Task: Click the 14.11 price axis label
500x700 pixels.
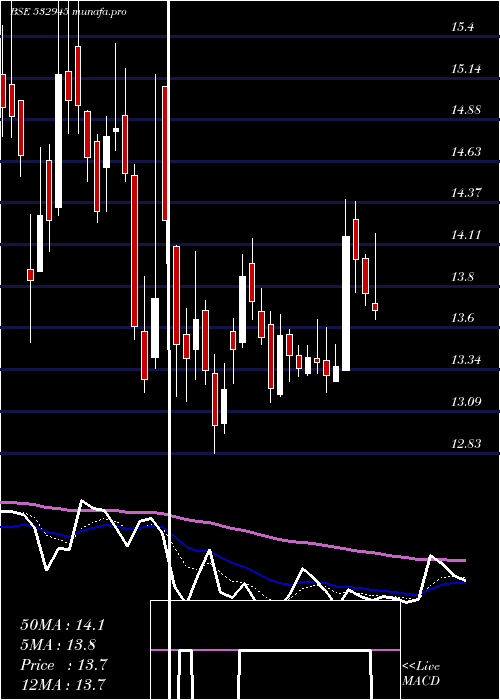Action: [466, 235]
